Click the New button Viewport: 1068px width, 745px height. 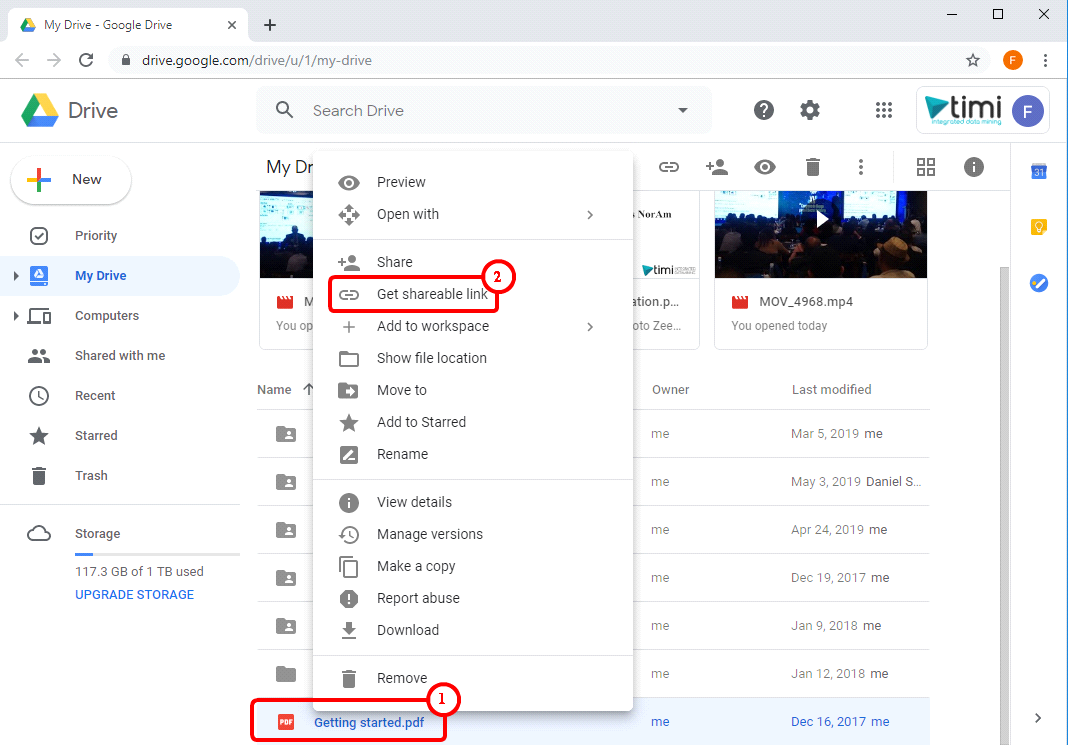click(x=71, y=180)
